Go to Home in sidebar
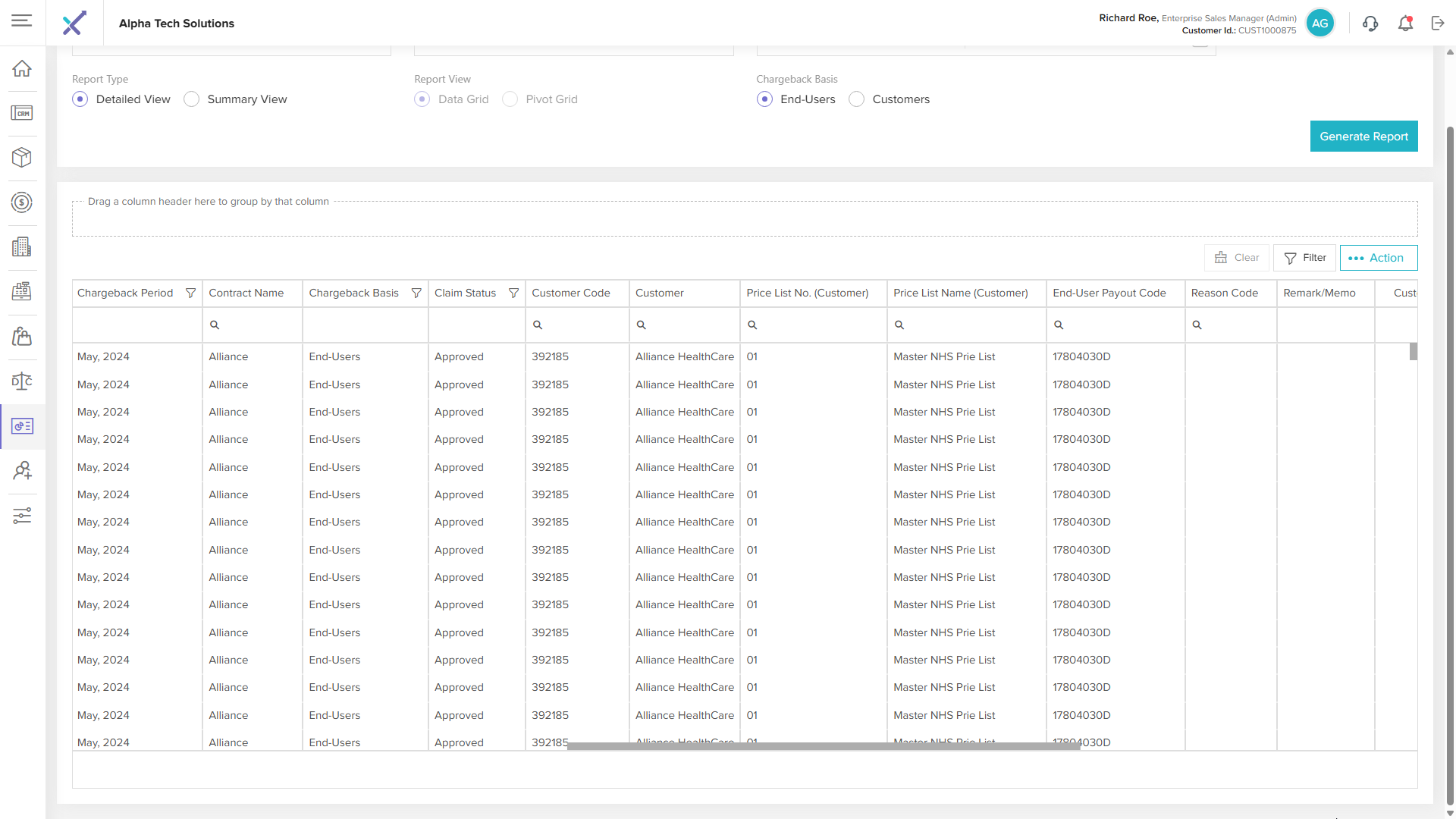Viewport: 1456px width, 819px height. coord(22,68)
